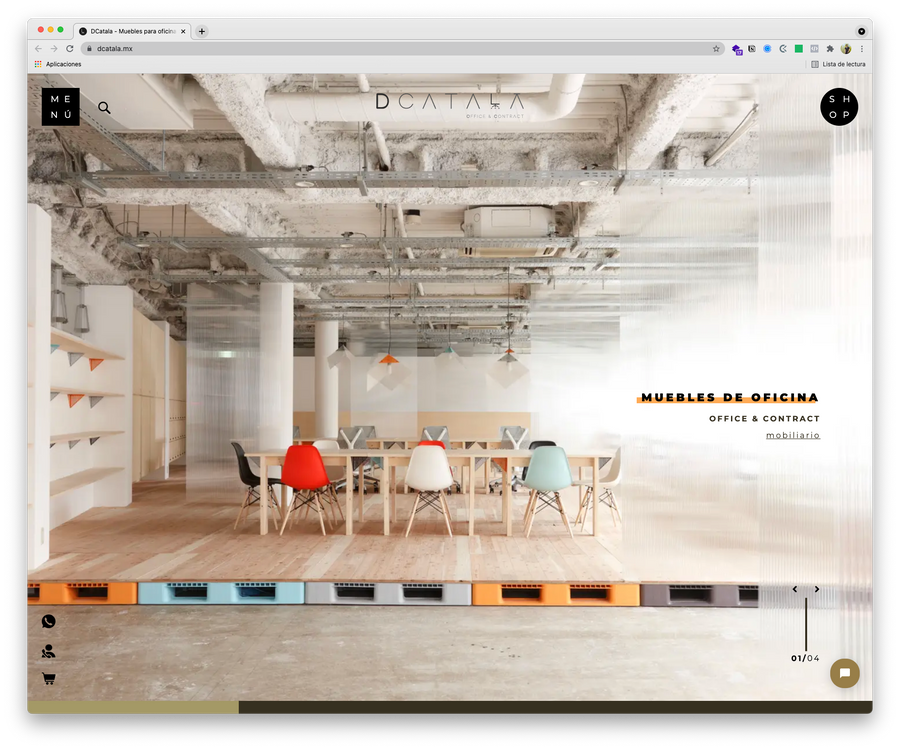The image size is (900, 750).
Task: Click the bottom page progress bar
Action: (x=450, y=707)
